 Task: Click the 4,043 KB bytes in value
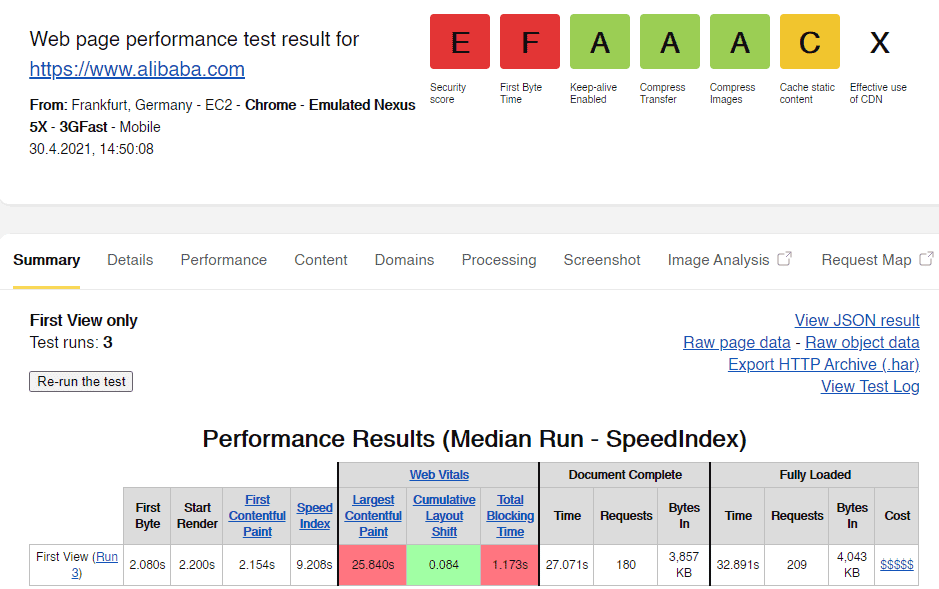pos(852,564)
